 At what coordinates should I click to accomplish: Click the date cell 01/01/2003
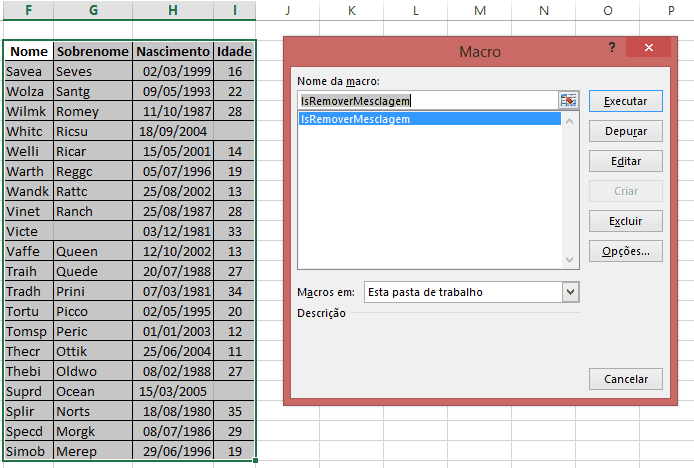tap(173, 332)
